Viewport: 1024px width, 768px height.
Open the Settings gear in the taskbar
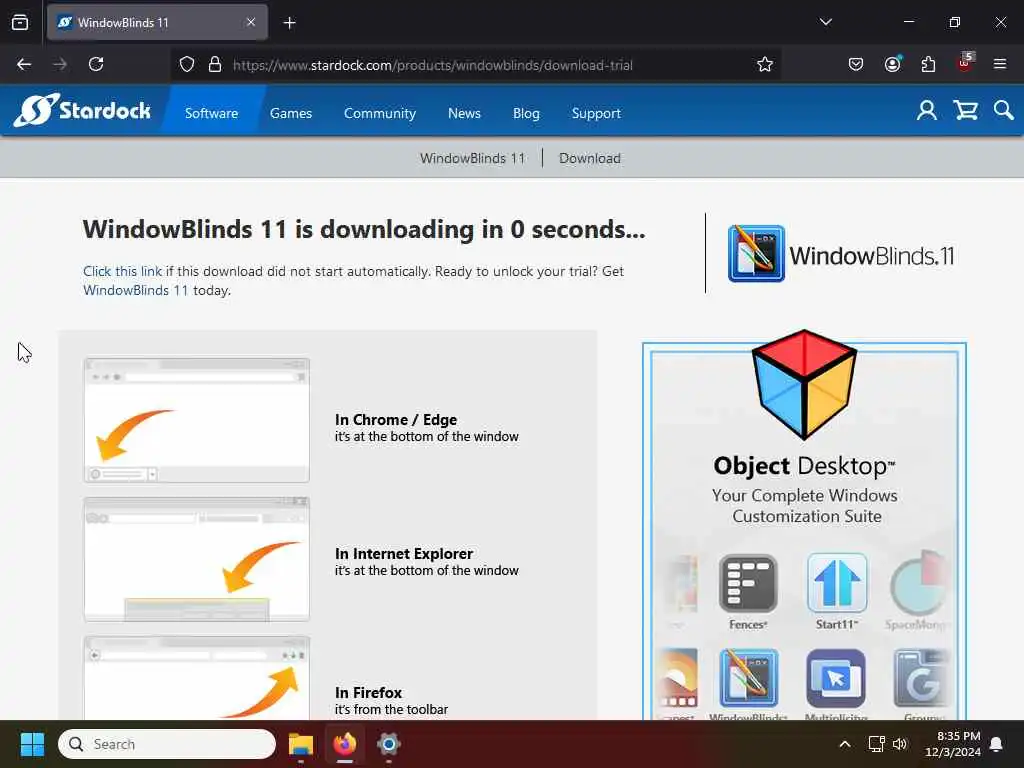coord(389,744)
